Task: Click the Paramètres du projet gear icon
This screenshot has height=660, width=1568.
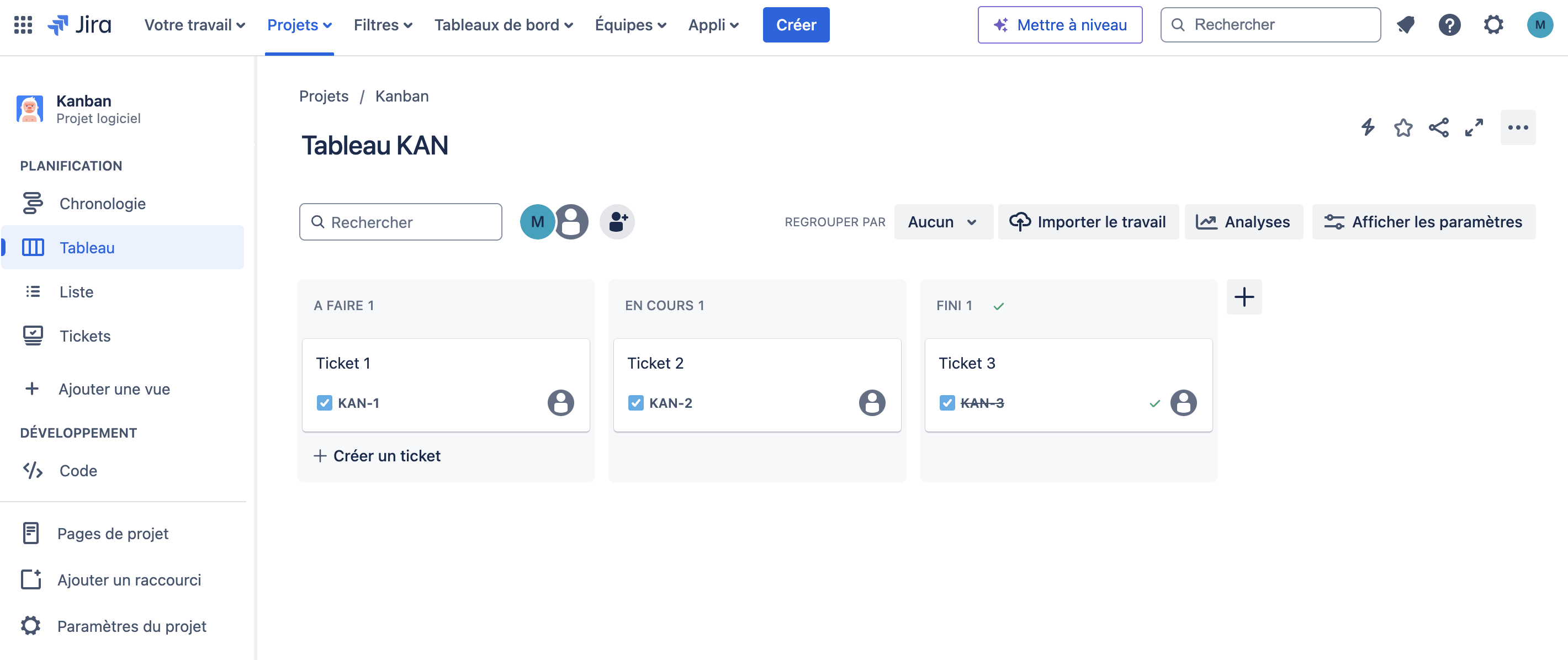Action: [31, 624]
